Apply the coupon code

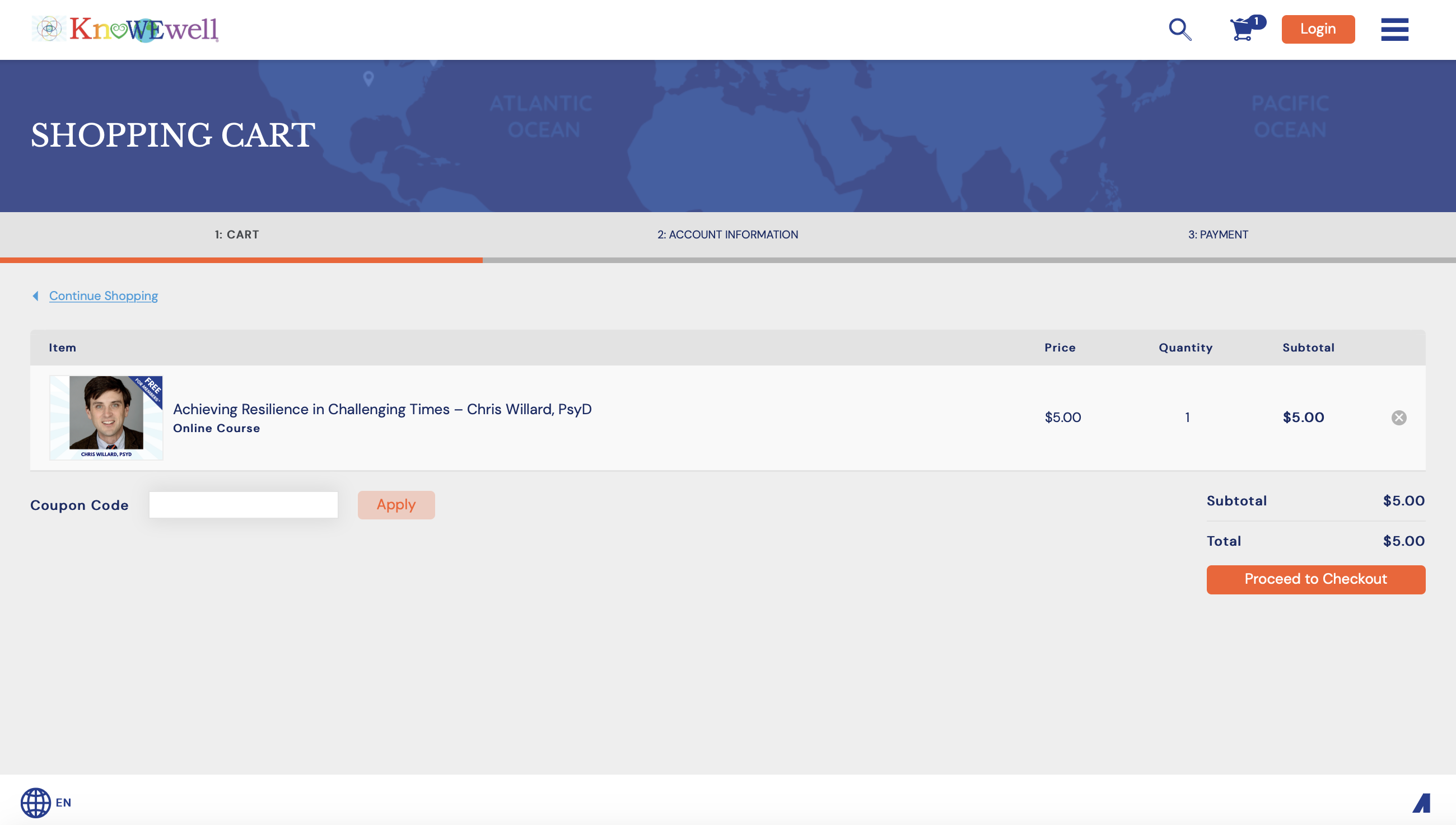point(396,504)
